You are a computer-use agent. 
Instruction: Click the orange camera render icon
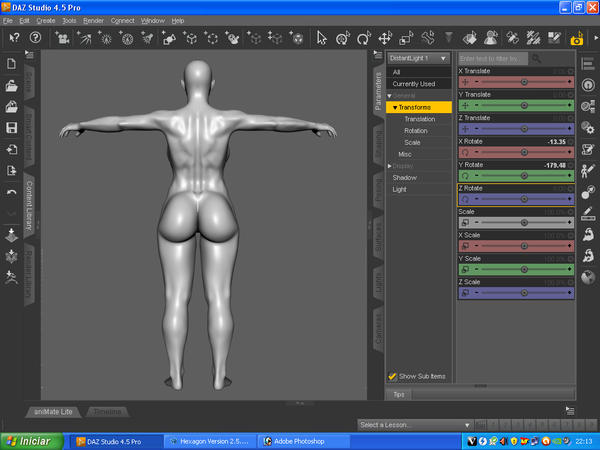click(x=576, y=39)
